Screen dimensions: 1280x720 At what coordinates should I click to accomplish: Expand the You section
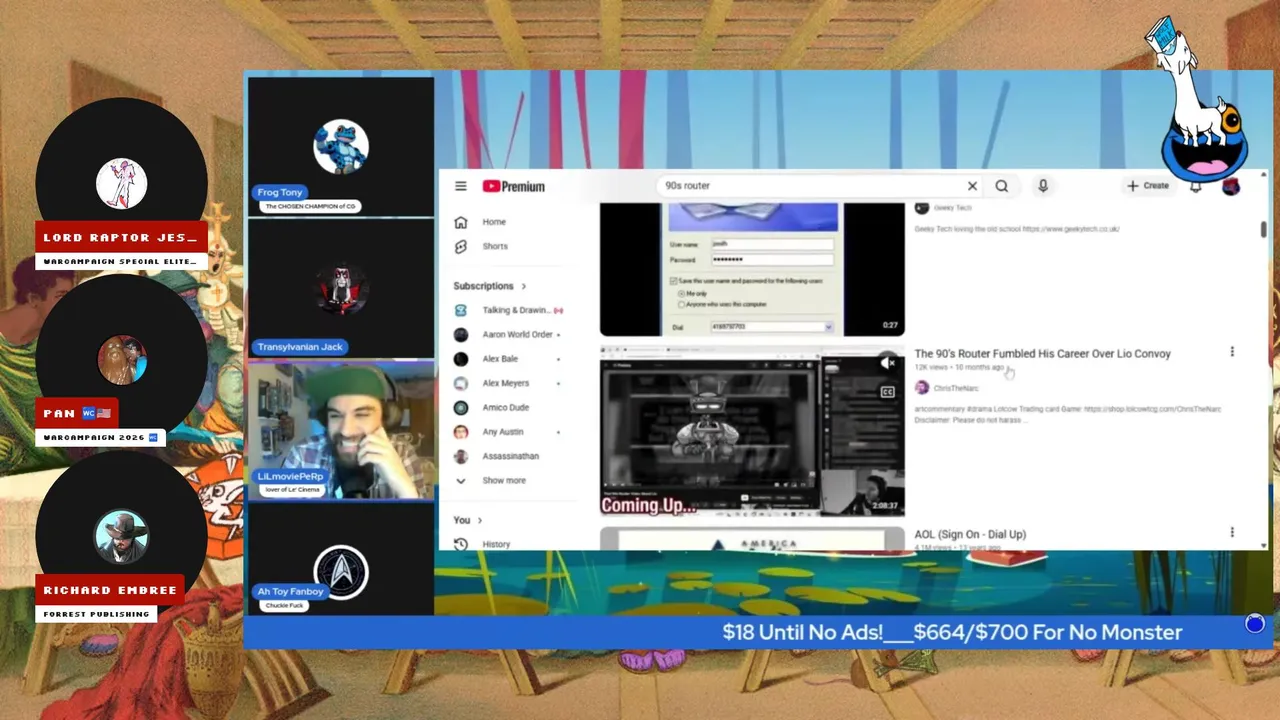tap(468, 520)
